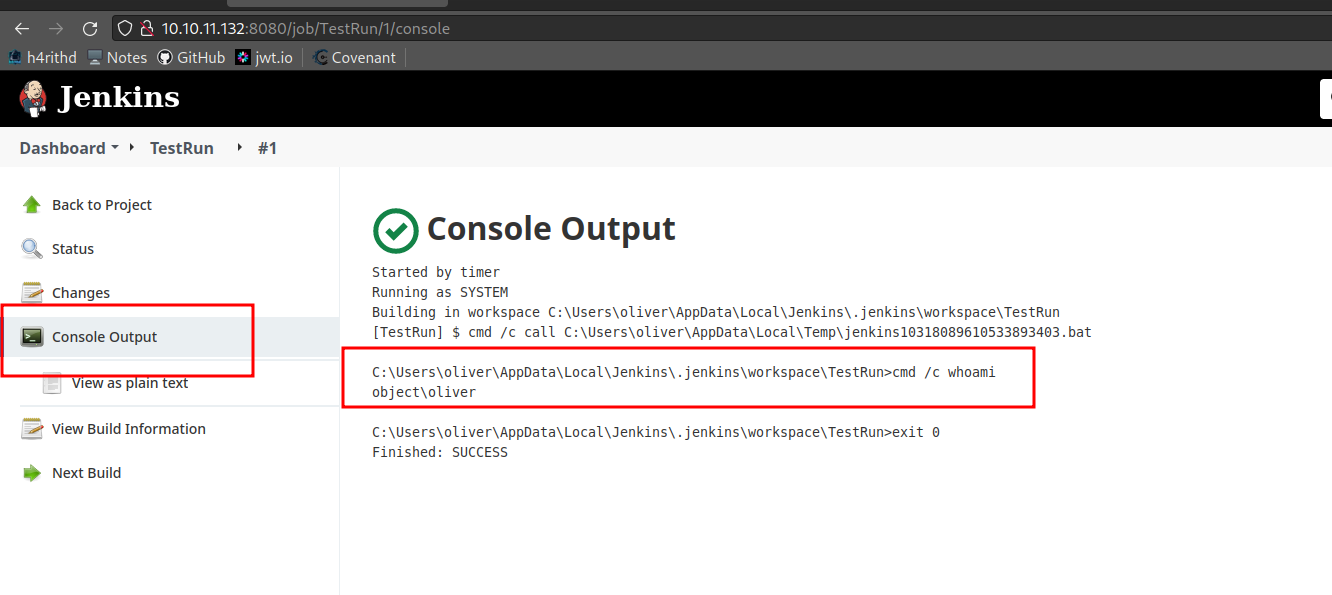Open the jwt.io bookmark
This screenshot has height=595, width=1332.
coord(264,58)
